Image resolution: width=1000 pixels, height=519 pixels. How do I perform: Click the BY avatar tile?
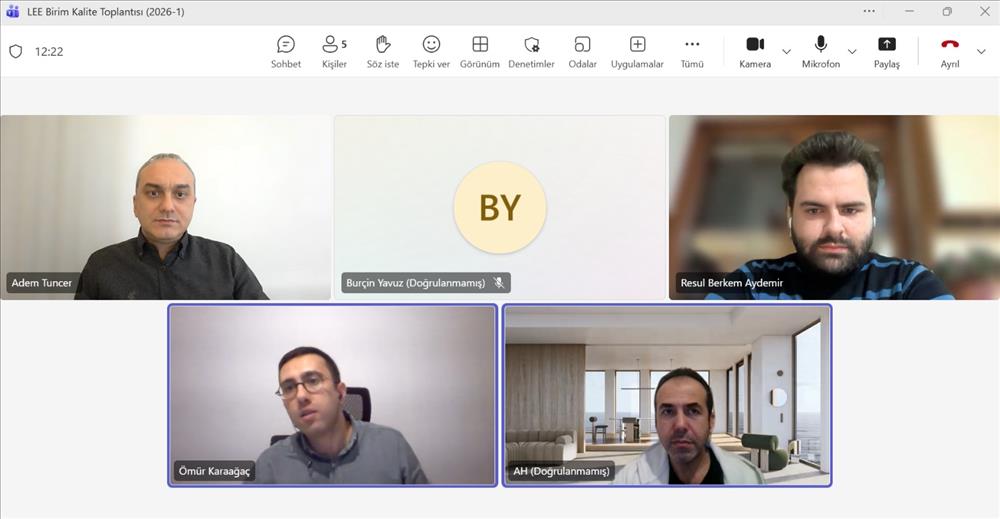click(x=499, y=207)
